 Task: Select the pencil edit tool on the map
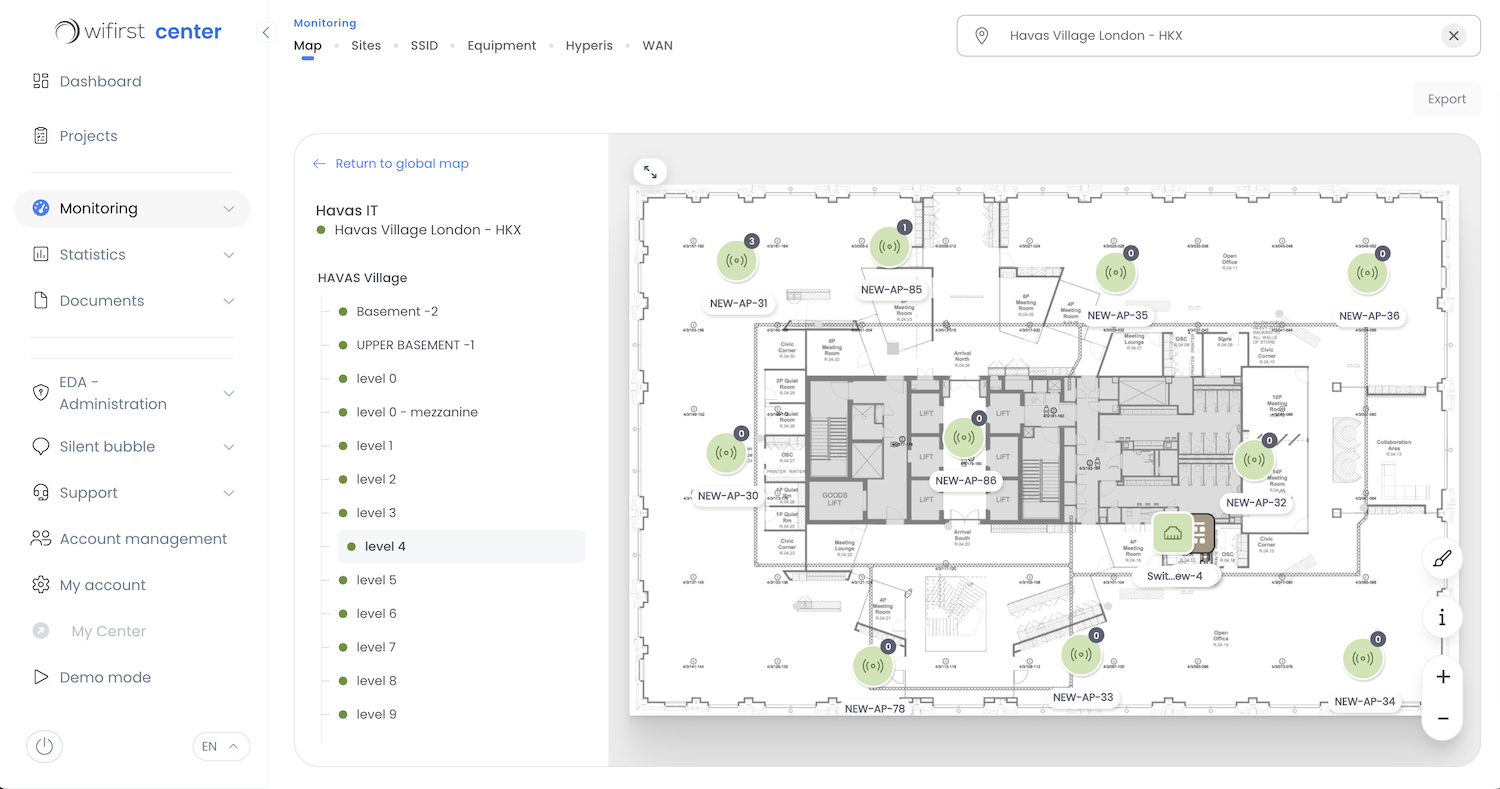[1441, 558]
